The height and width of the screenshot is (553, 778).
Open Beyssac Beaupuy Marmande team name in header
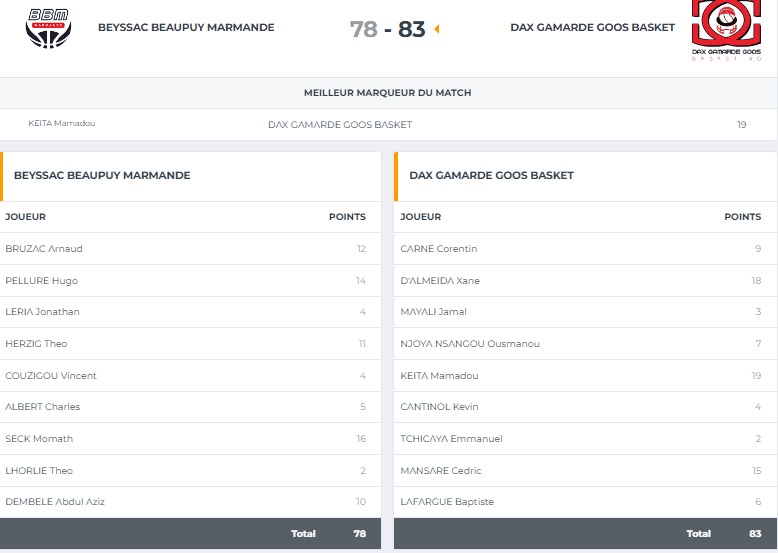[186, 27]
